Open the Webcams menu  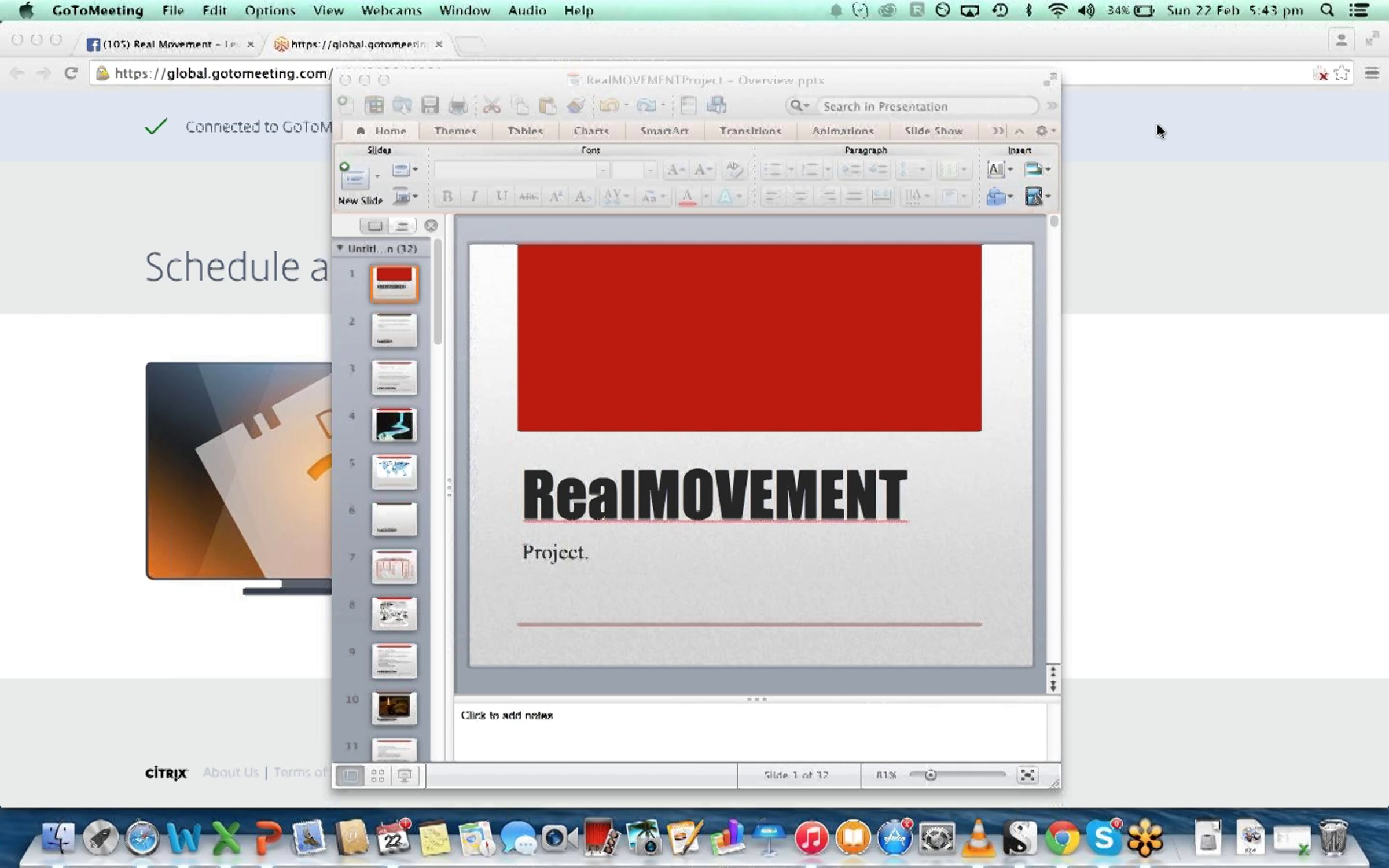pyautogui.click(x=391, y=10)
